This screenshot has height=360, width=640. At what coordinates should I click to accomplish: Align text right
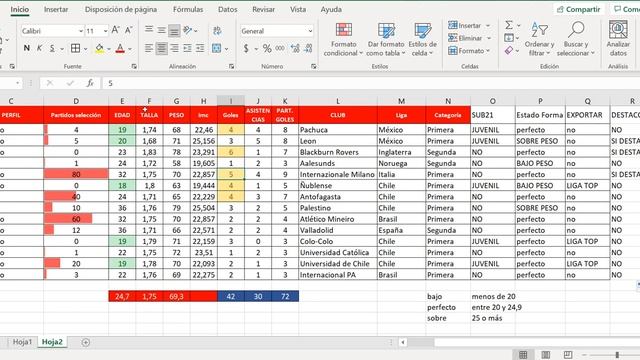pyautogui.click(x=174, y=48)
